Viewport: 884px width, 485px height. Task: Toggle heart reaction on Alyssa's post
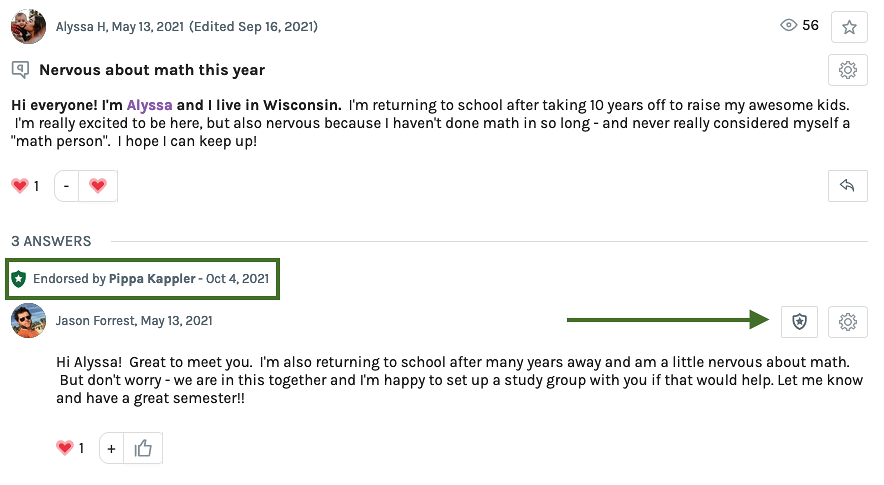click(98, 186)
